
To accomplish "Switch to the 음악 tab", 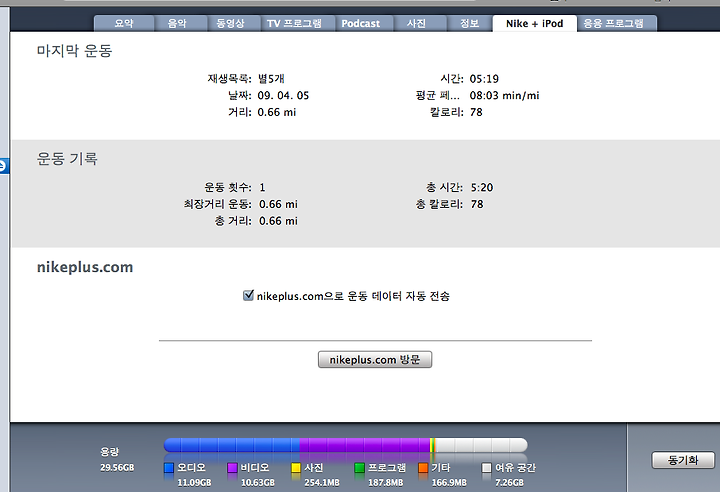I will (x=177, y=23).
